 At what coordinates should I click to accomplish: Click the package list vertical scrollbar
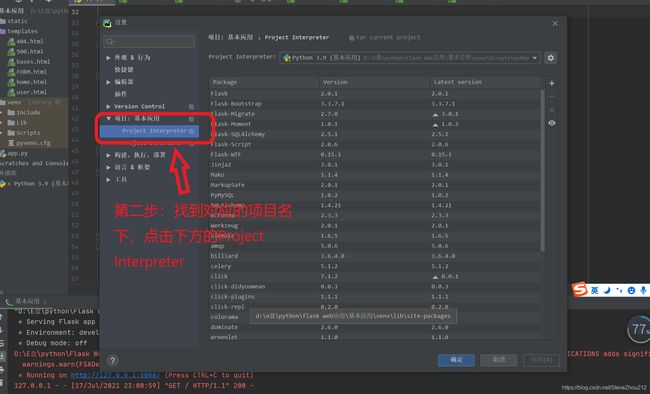(x=542, y=170)
